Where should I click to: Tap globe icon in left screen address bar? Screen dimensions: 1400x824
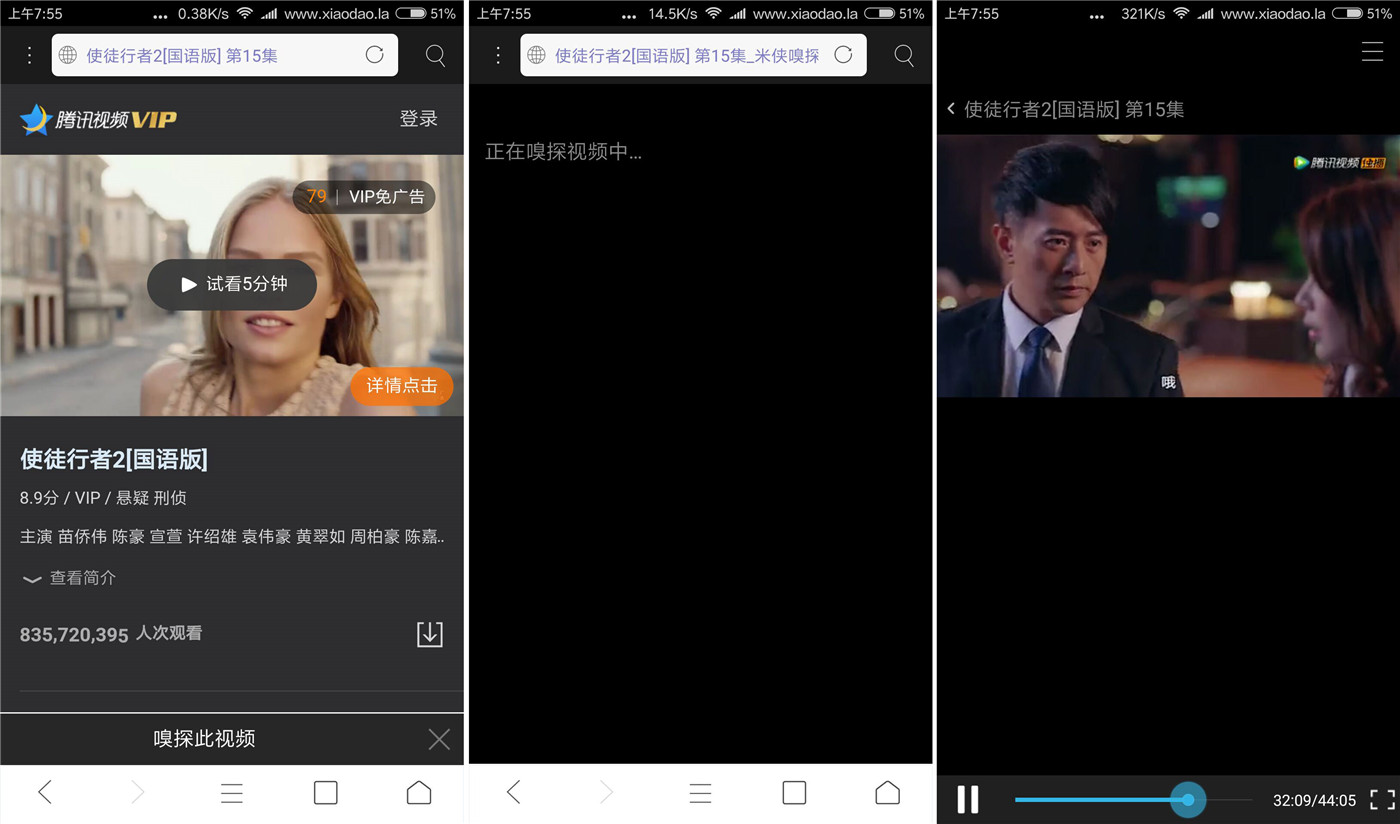(x=68, y=55)
